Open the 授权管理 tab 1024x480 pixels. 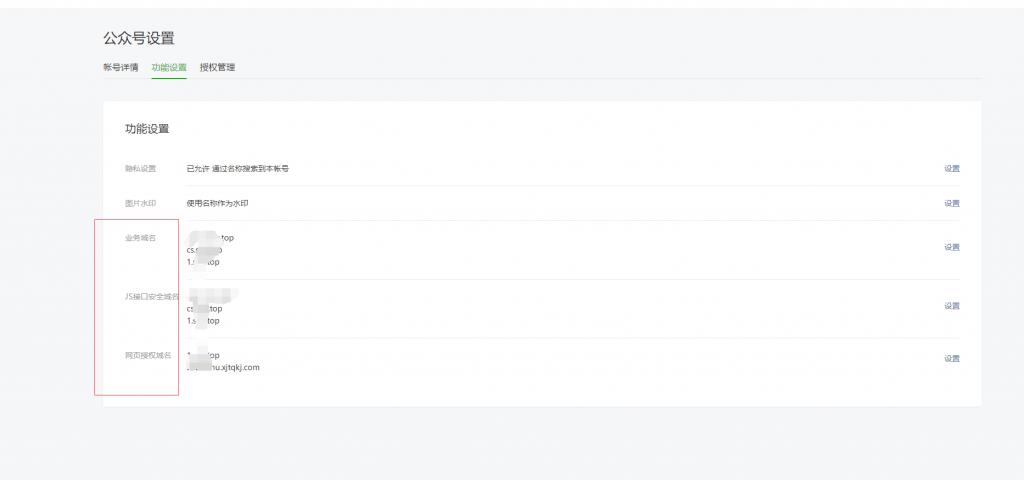click(217, 67)
